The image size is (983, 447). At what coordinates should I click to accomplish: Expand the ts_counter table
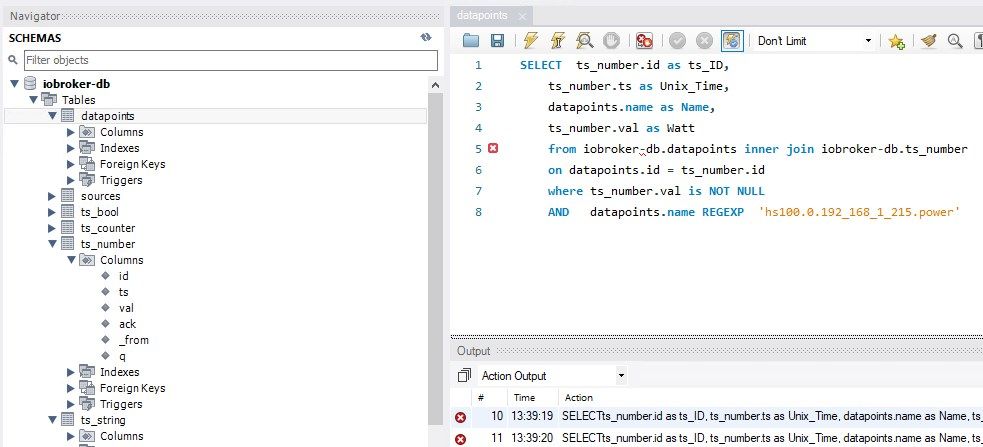click(x=52, y=228)
